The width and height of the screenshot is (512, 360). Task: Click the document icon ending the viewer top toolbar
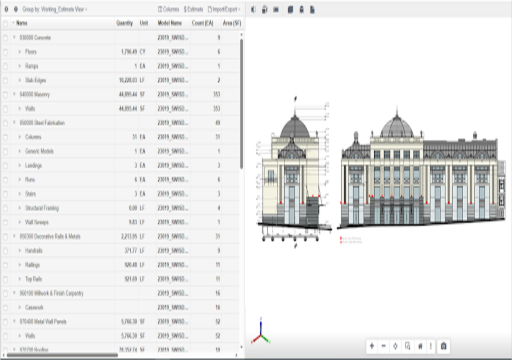tap(312, 10)
